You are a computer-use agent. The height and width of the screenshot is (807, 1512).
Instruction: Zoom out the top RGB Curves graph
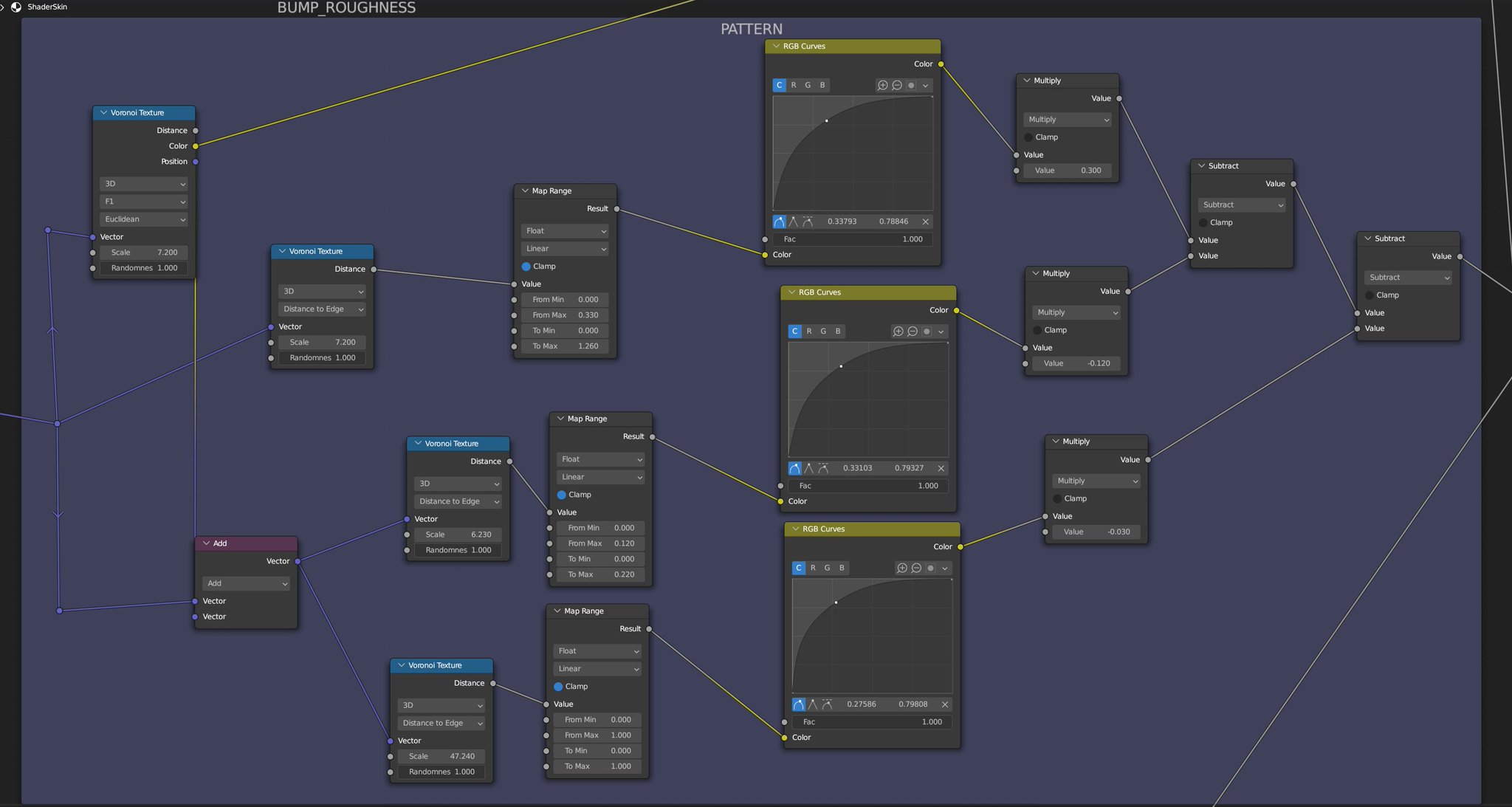[897, 86]
